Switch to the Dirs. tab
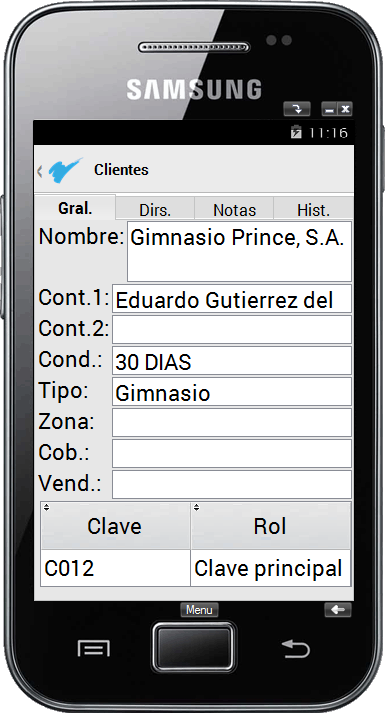 point(155,210)
